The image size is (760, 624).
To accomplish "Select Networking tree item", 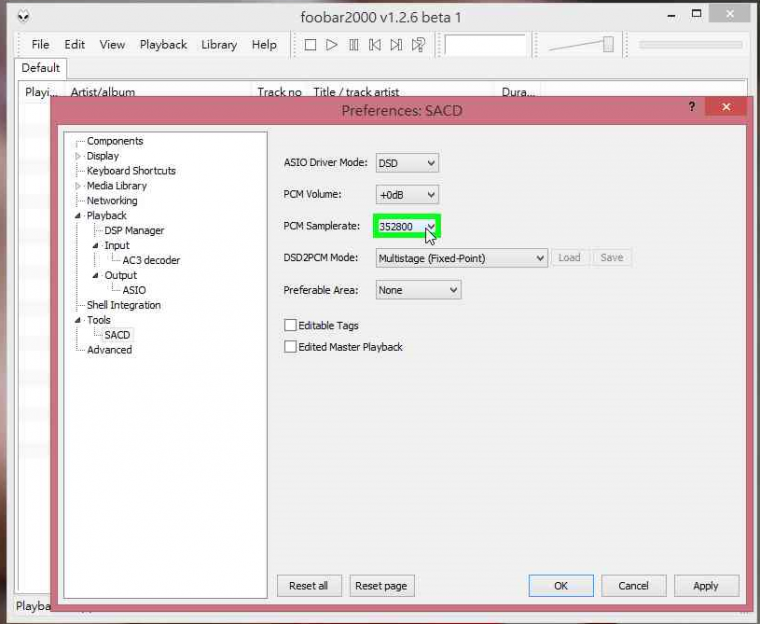I will (x=112, y=201).
